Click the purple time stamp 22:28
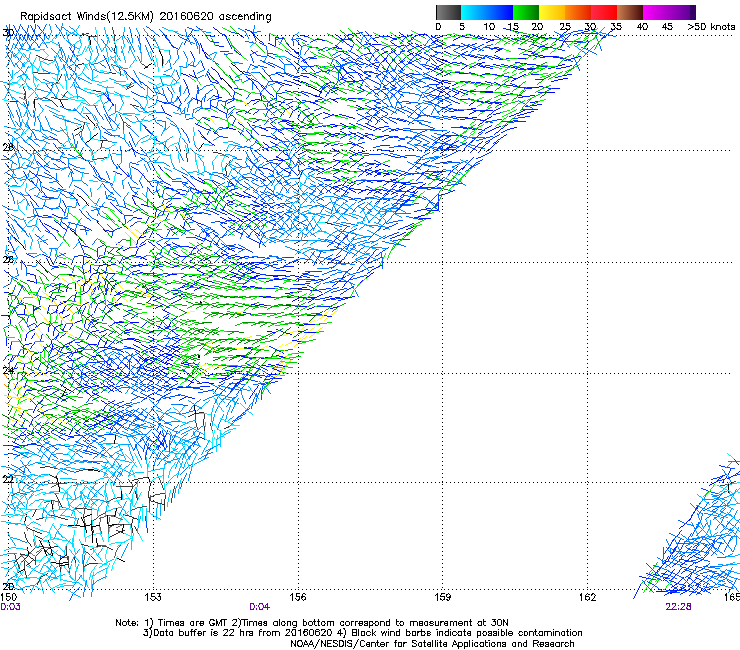Viewport: 740px width, 650px height. pos(678,607)
